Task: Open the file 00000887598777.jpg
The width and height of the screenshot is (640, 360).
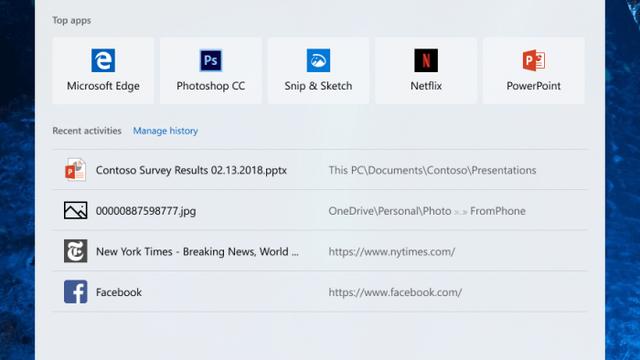Action: point(146,211)
